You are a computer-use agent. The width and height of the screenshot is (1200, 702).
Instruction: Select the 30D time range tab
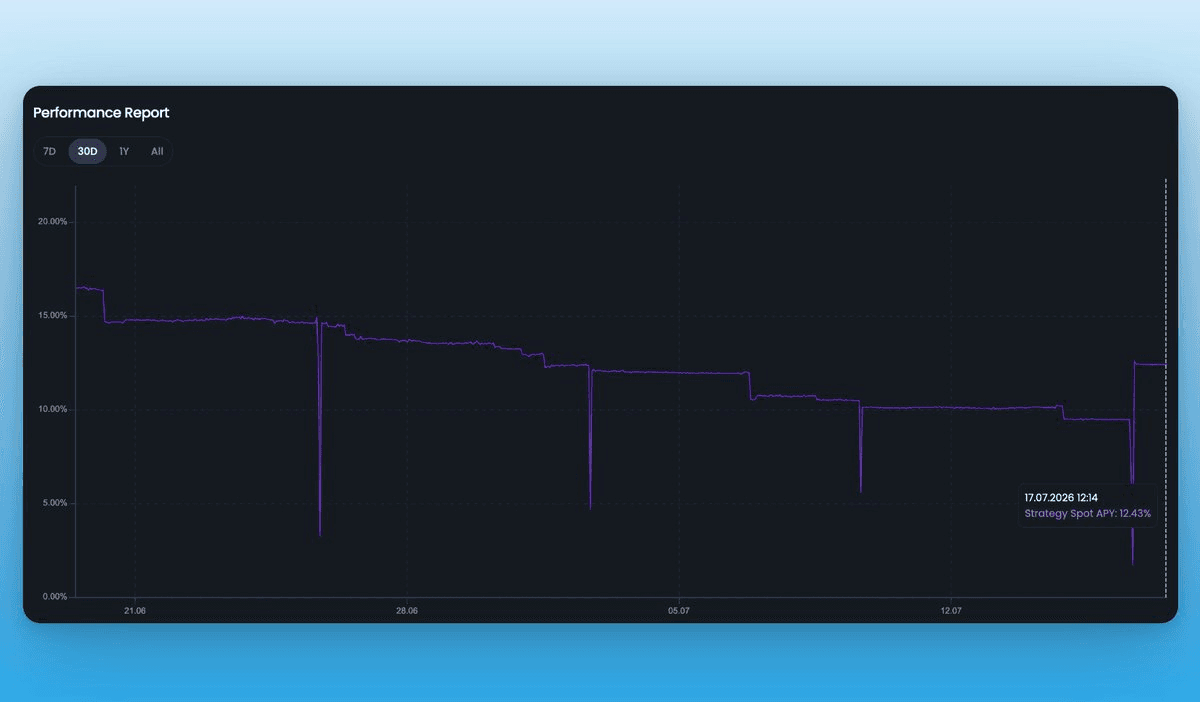tap(88, 152)
